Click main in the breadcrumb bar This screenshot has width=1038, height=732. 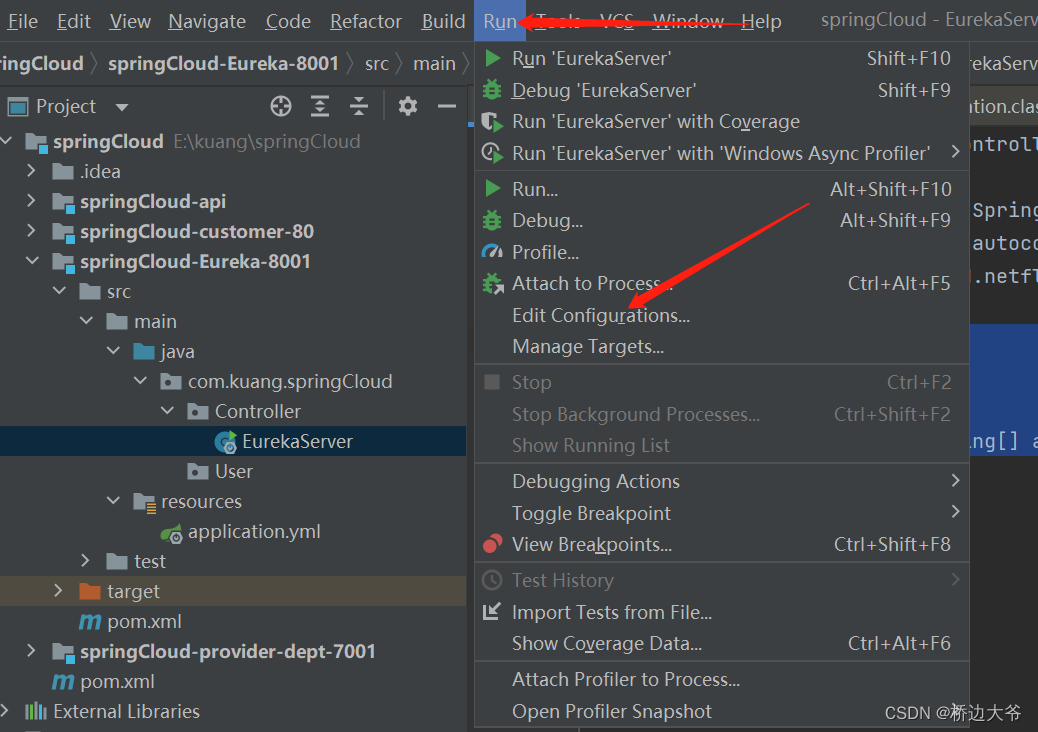434,63
